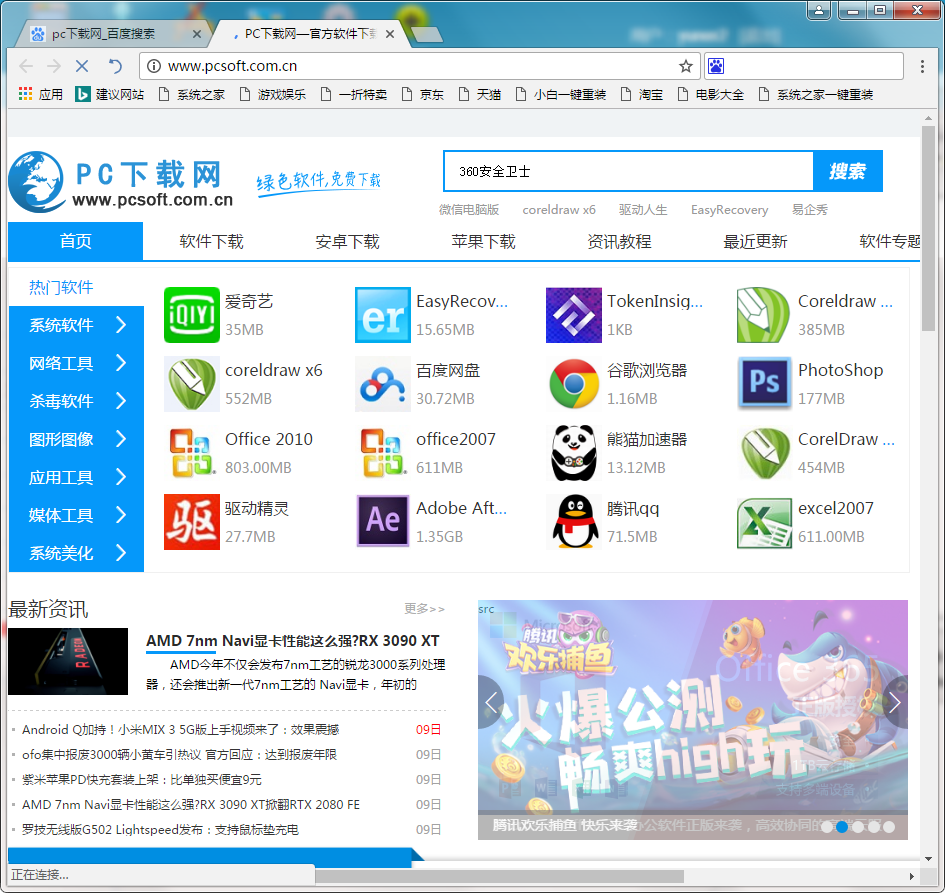Focus the site search field with 360安全卫士
The height and width of the screenshot is (893, 945).
[x=629, y=171]
